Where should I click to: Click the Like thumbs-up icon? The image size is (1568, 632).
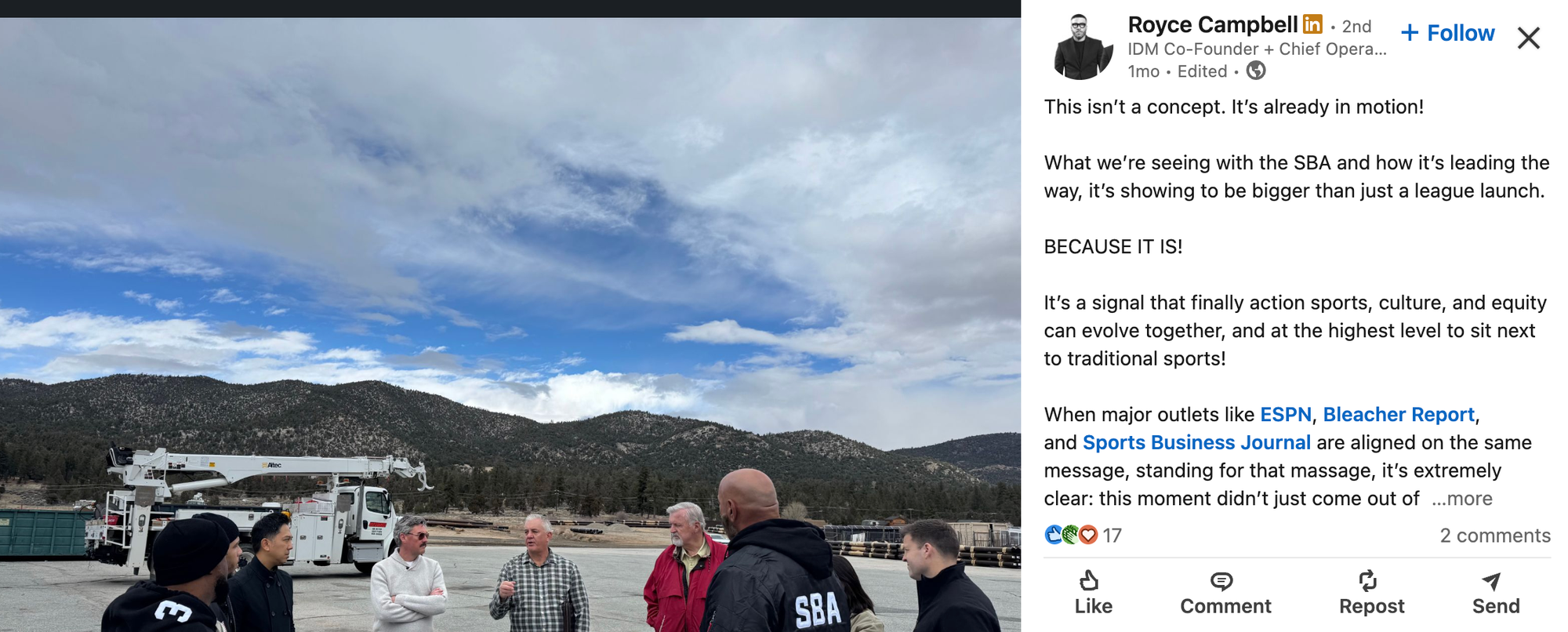tap(1088, 580)
